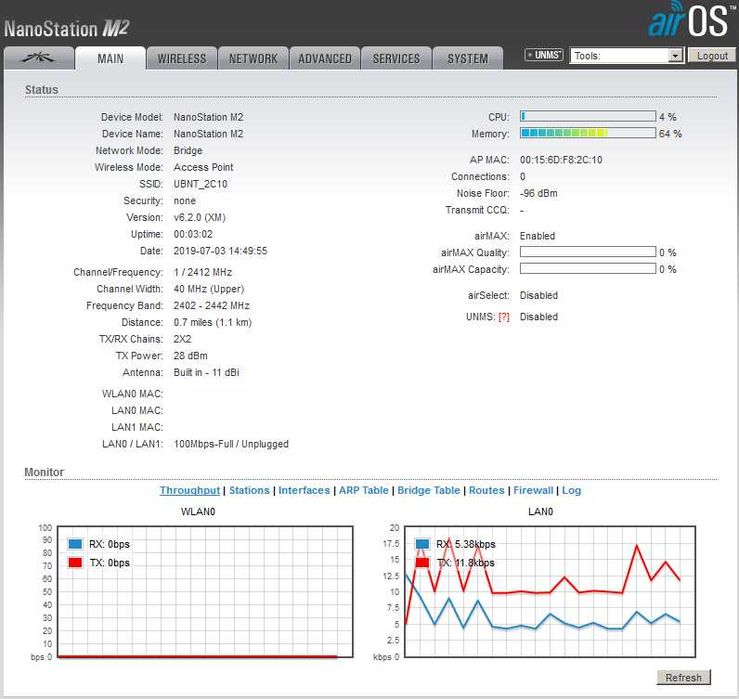The width and height of the screenshot is (739, 699).
Task: Open the Ubiquiti logo tab
Action: coord(39,58)
